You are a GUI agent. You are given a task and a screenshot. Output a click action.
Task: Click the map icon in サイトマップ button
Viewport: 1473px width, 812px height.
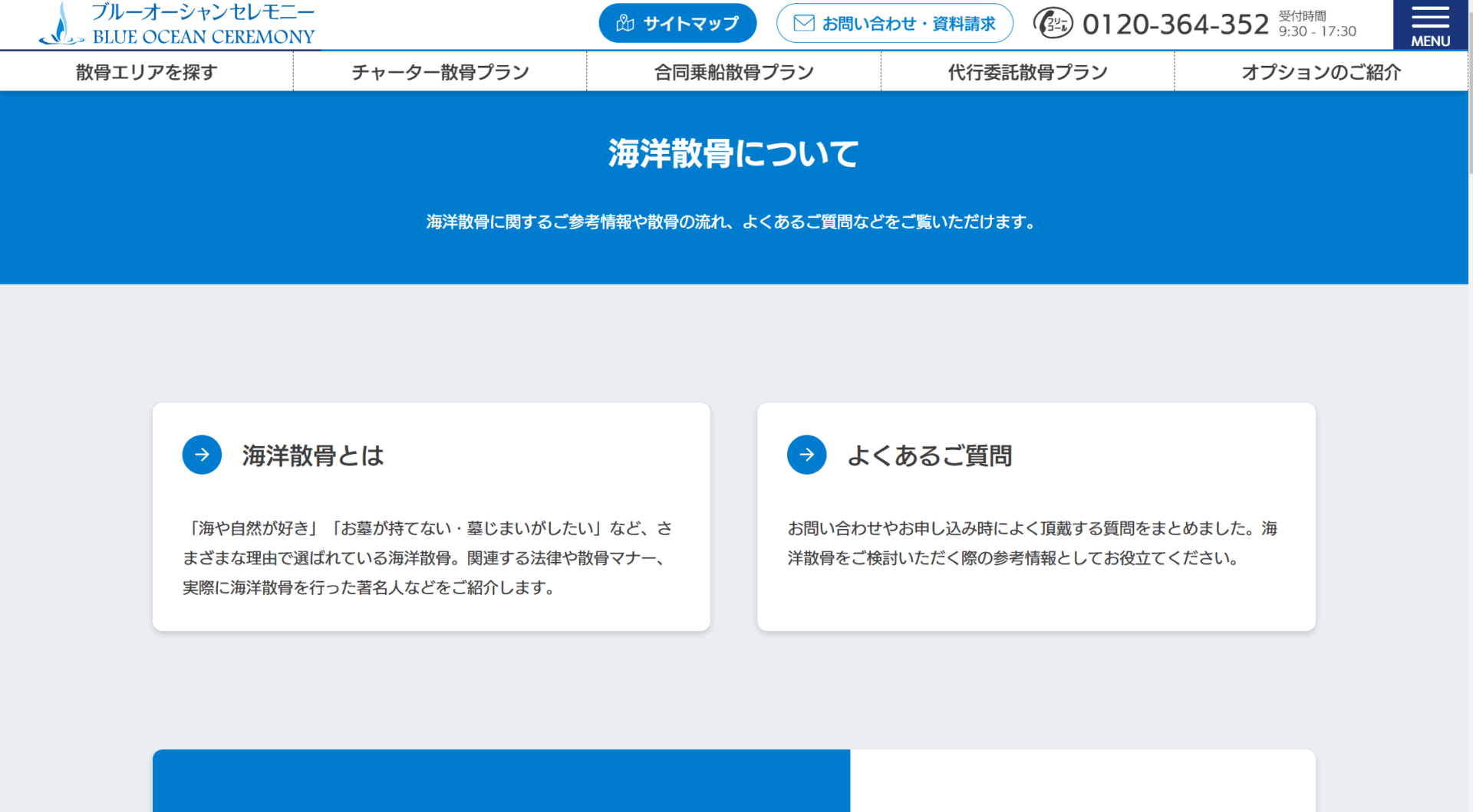(x=625, y=24)
